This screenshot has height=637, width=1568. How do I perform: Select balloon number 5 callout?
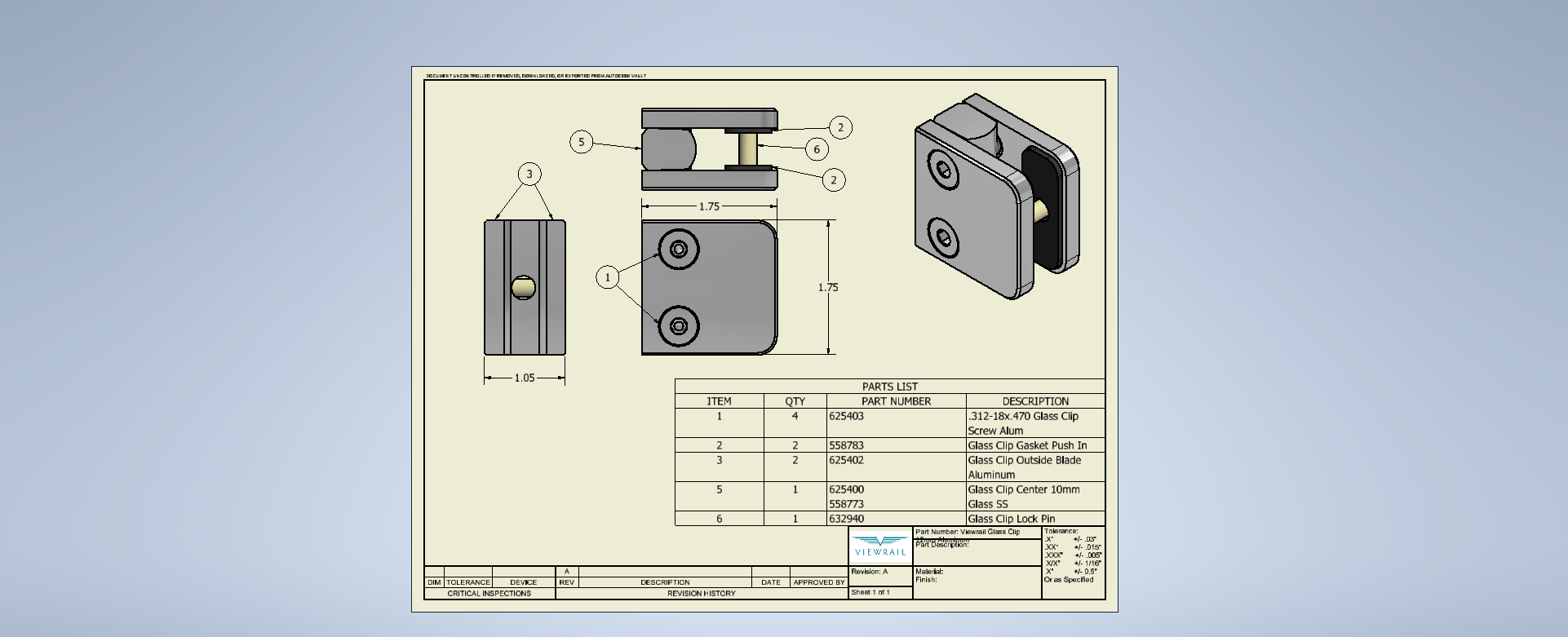[581, 142]
